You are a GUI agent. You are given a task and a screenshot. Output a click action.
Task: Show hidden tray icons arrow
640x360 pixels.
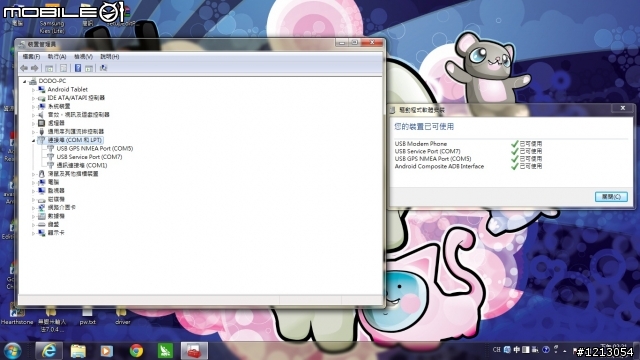565,351
